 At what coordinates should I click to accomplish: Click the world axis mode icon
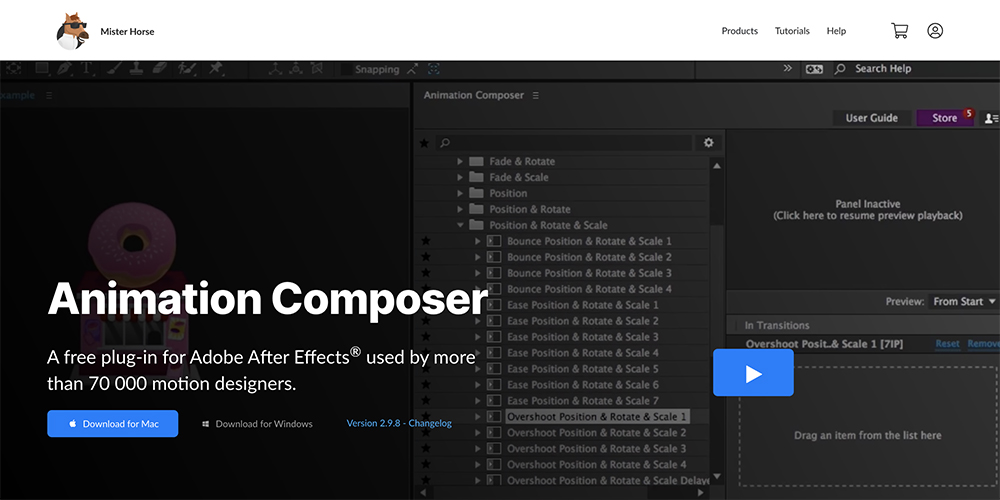coord(296,69)
